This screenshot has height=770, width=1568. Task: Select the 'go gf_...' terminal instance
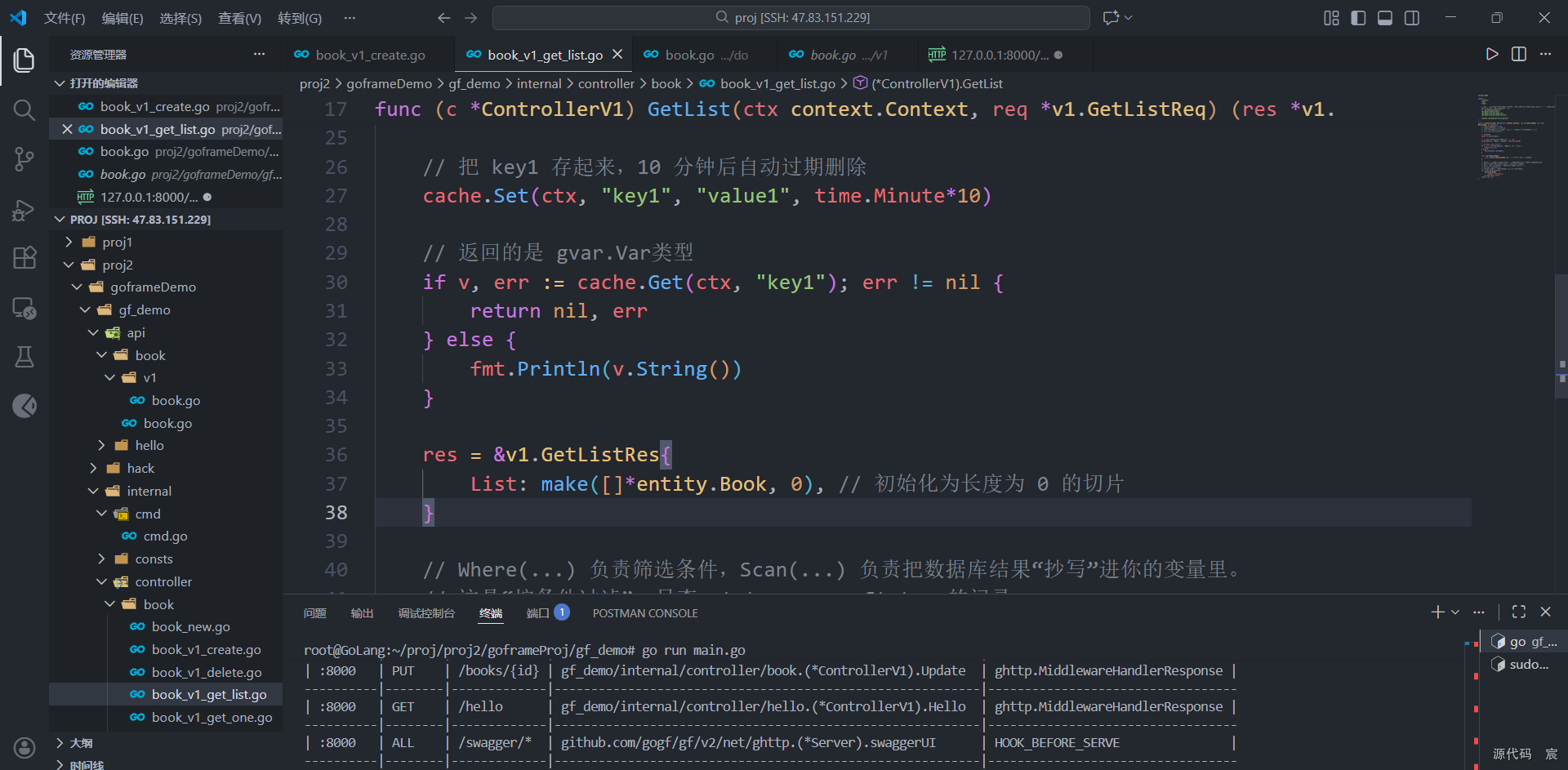[x=1524, y=642]
